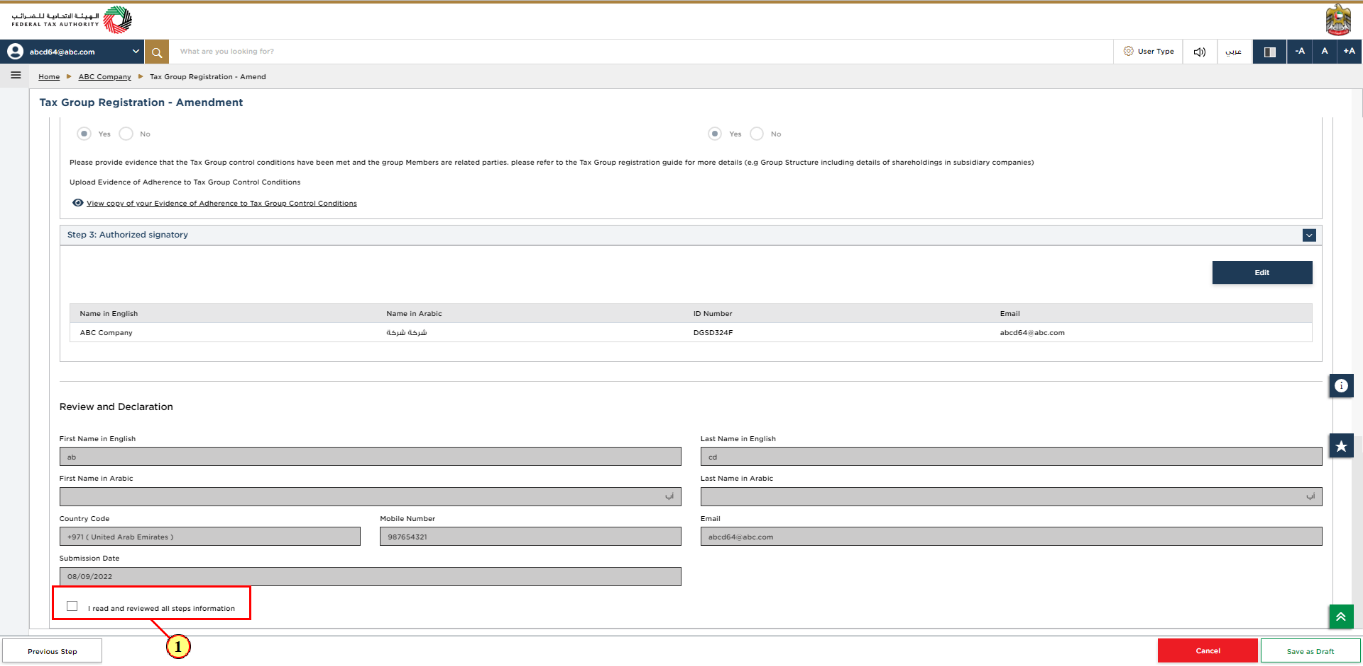The image size is (1363, 666).
Task: Click the audio speaker icon
Action: point(1200,51)
